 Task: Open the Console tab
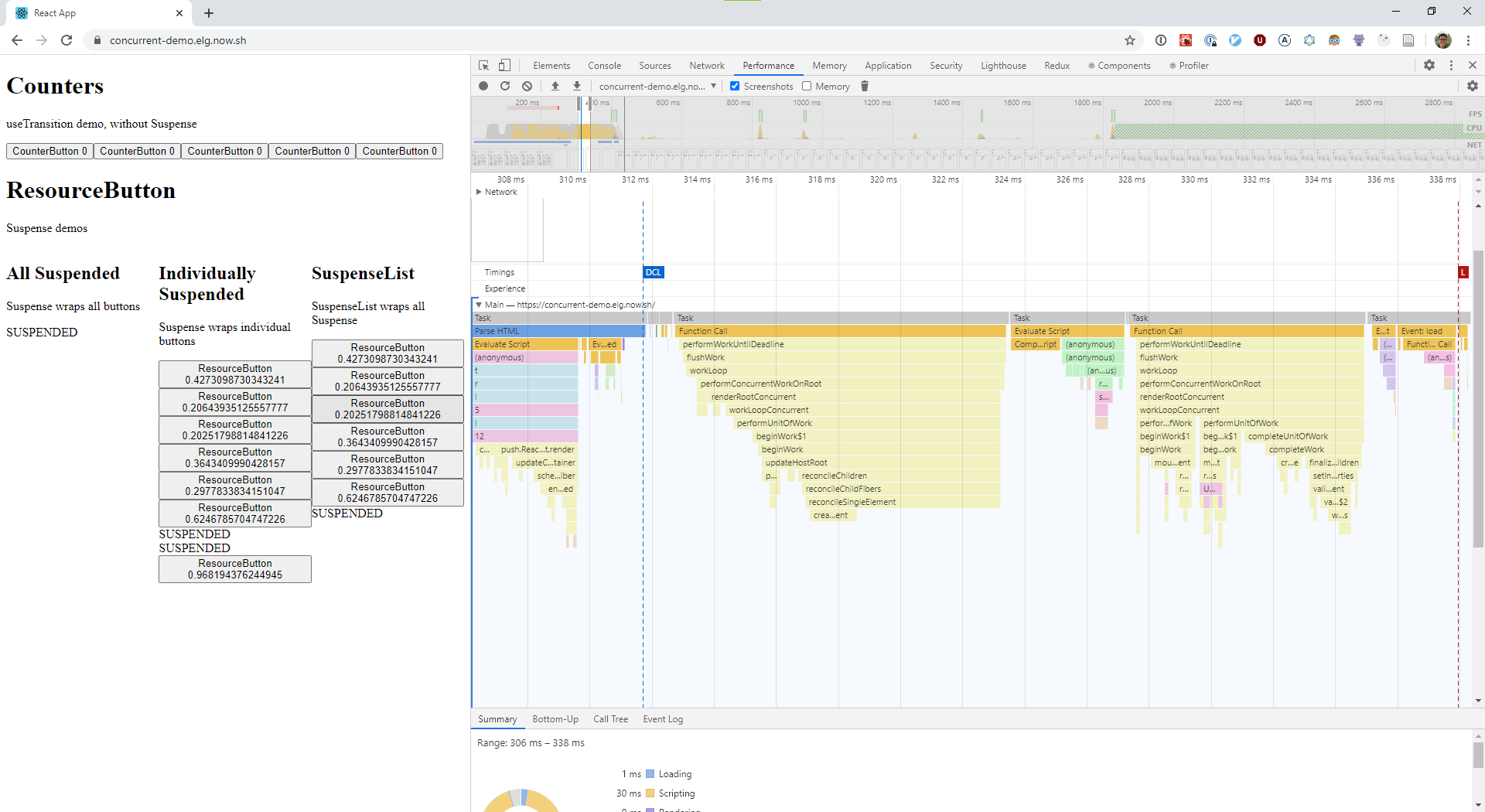[x=604, y=66]
